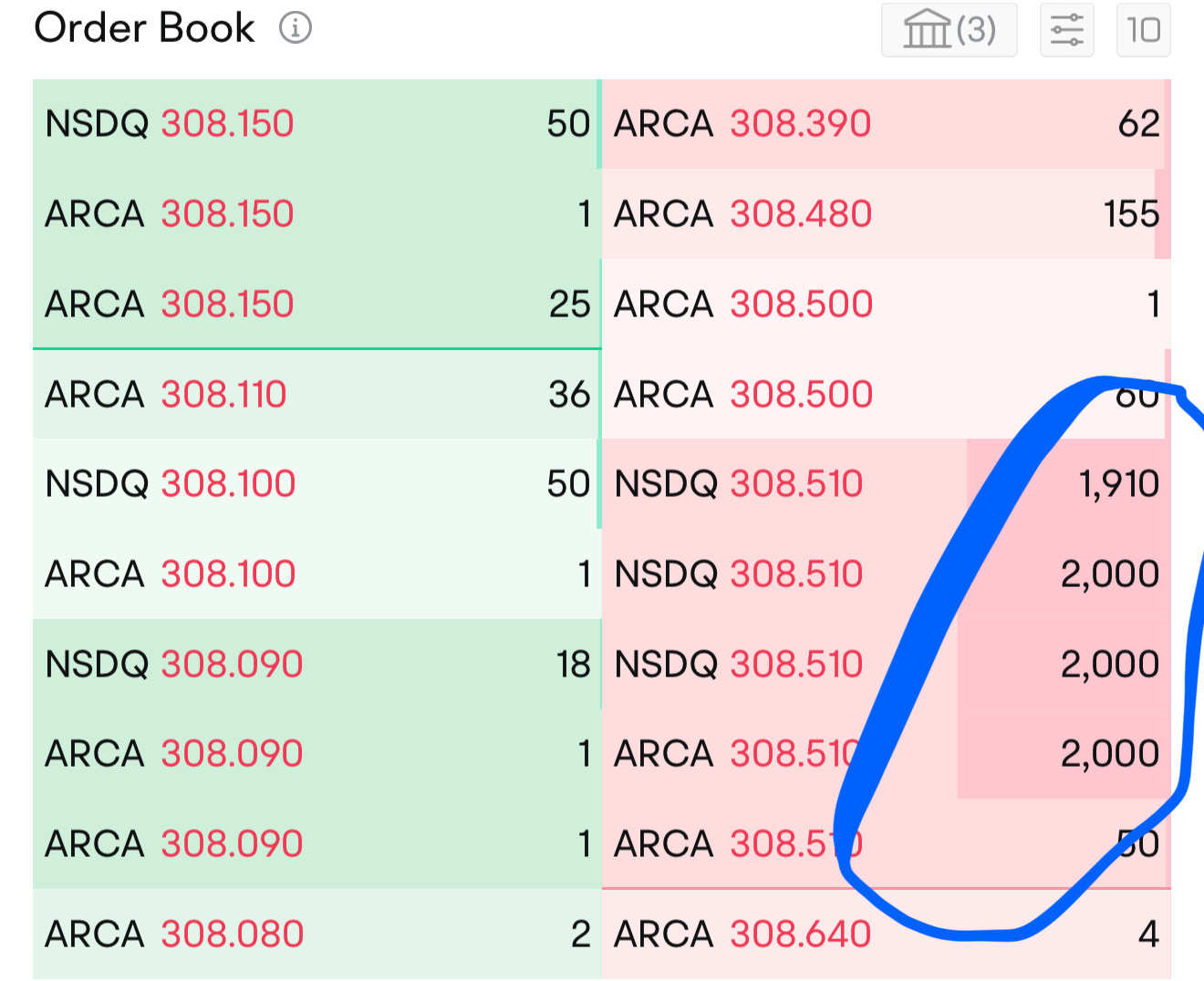Select ARCA bid 308.100 with size 1
This screenshot has width=1204, height=981.
coord(317,574)
